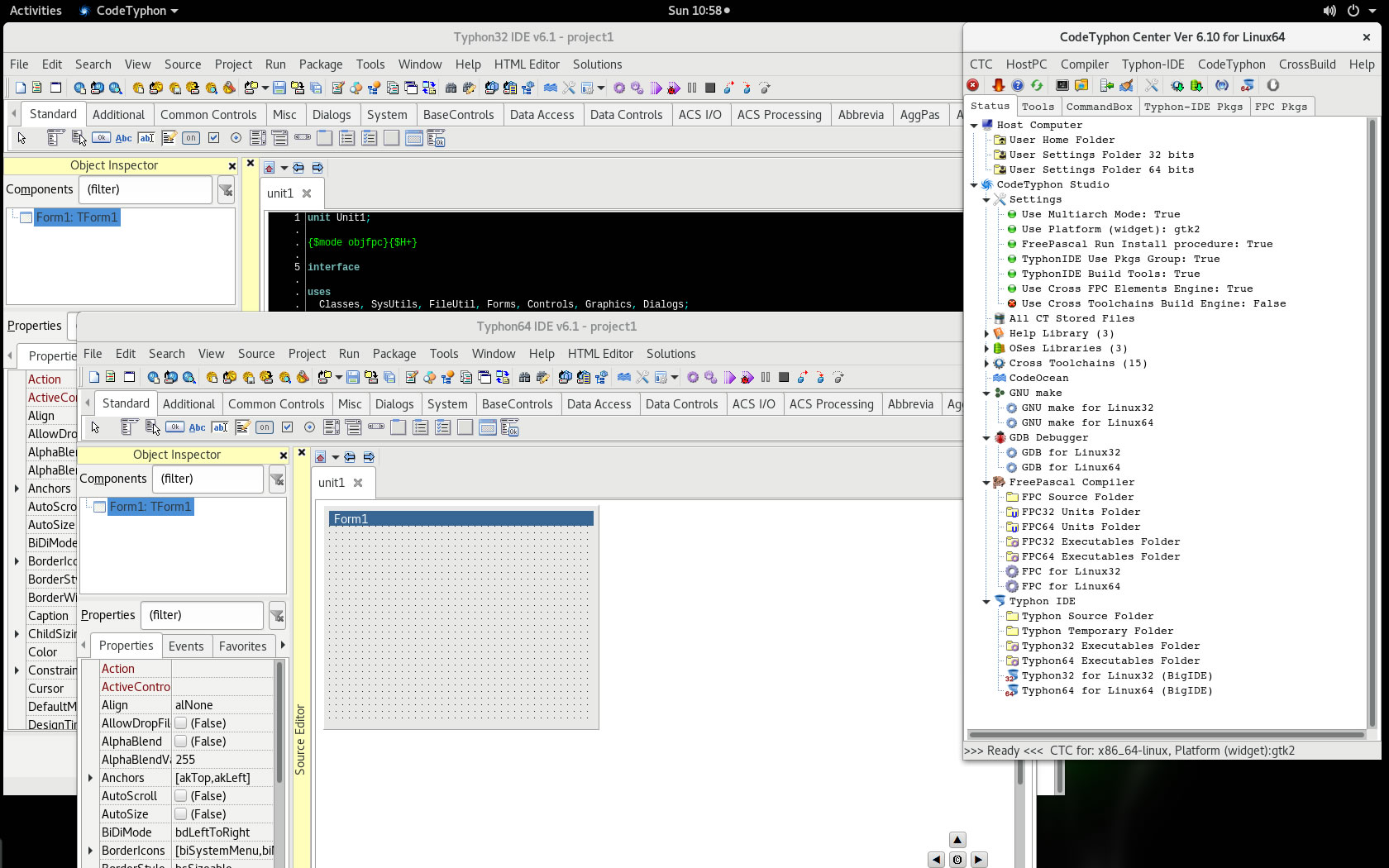The height and width of the screenshot is (868, 1389).
Task: Click the blue help icon in CodeTyphon Center
Action: [x=1018, y=85]
